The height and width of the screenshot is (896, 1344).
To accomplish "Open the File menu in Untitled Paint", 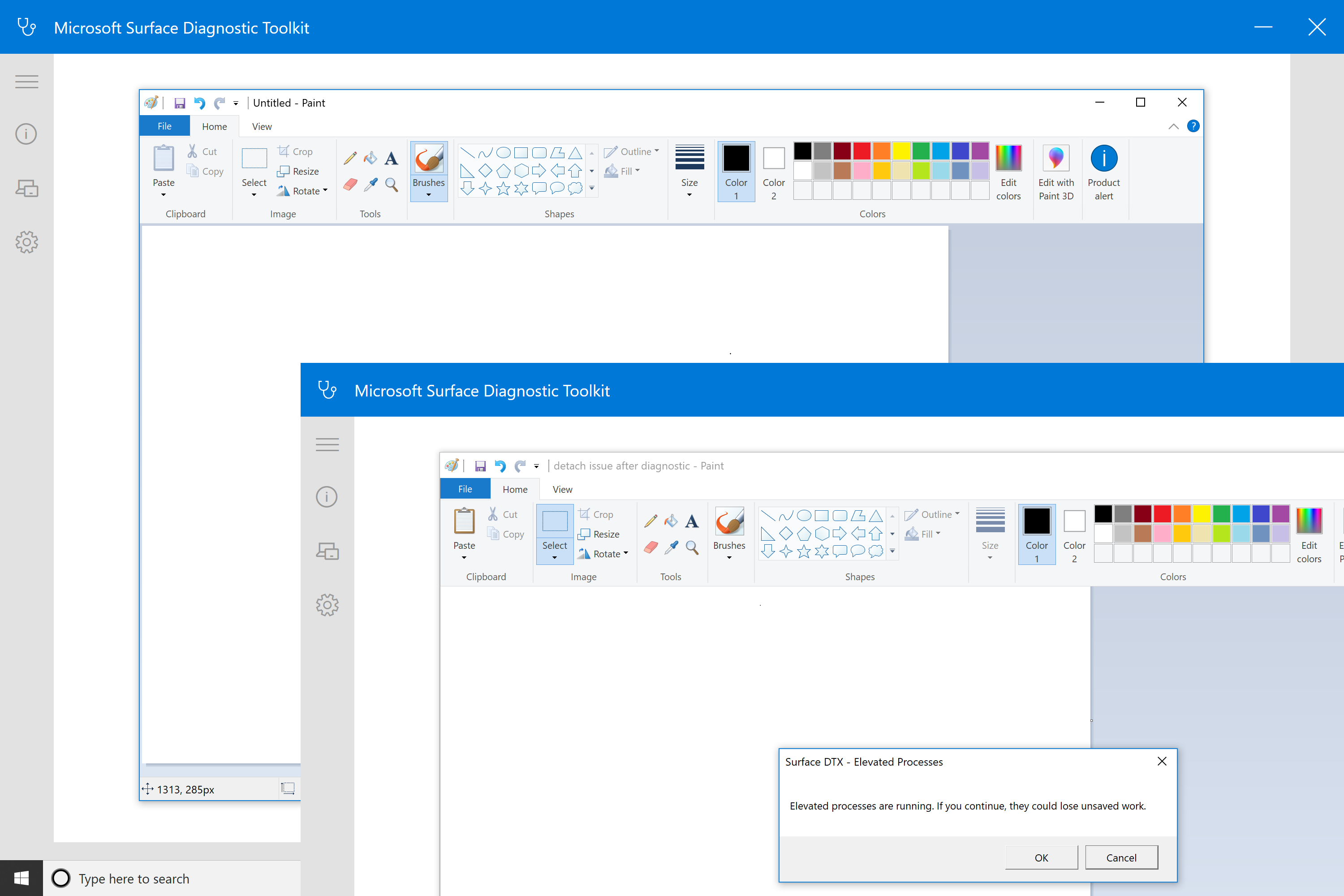I will 164,126.
